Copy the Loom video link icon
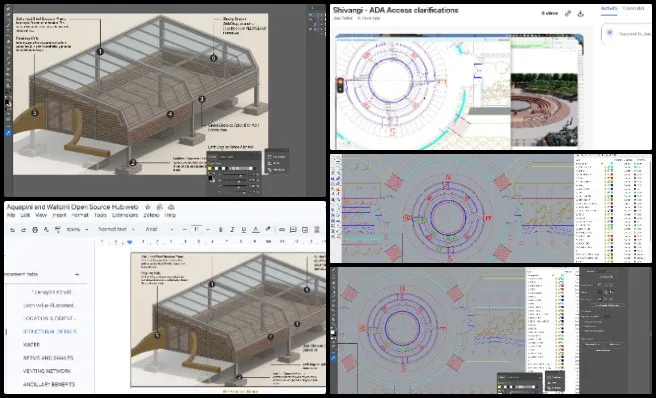 (568, 13)
